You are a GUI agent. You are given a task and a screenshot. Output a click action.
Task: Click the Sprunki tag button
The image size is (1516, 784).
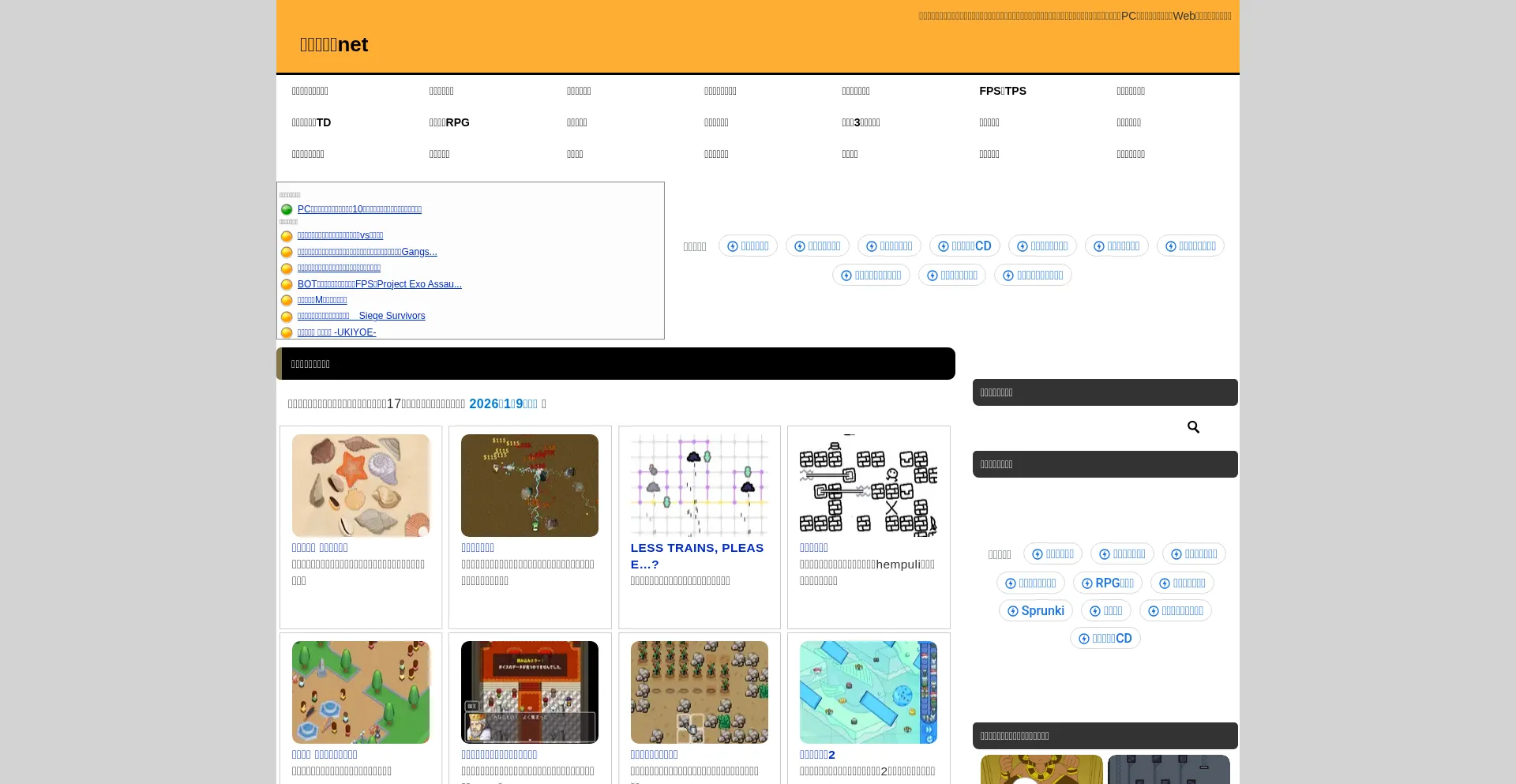pos(1035,611)
